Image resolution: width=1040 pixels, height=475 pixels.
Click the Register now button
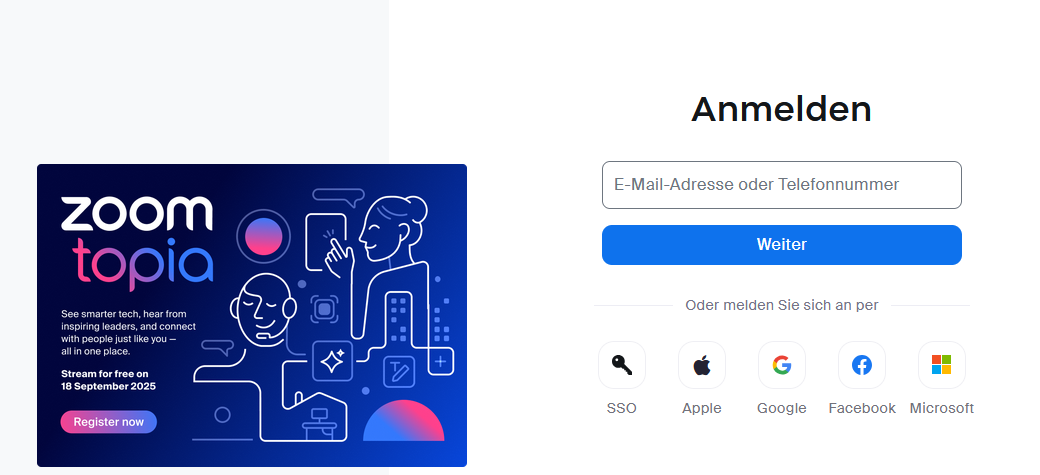pyautogui.click(x=109, y=422)
